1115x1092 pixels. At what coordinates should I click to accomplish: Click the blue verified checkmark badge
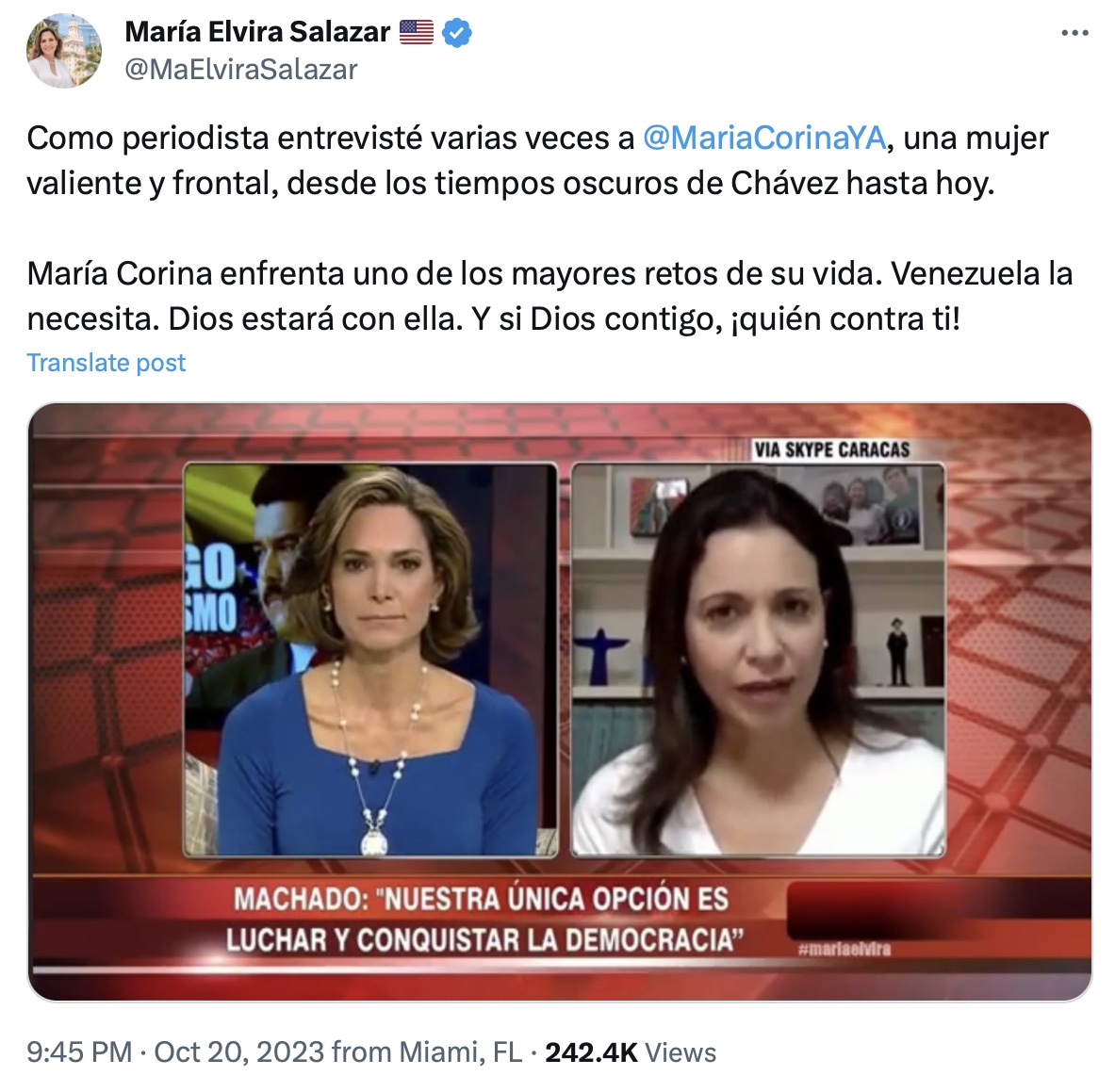coord(456,33)
